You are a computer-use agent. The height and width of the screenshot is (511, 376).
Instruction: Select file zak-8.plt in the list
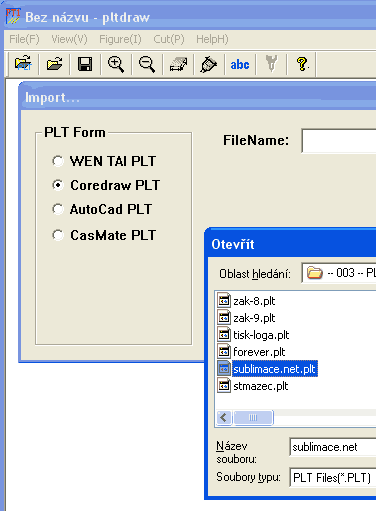coord(254,301)
